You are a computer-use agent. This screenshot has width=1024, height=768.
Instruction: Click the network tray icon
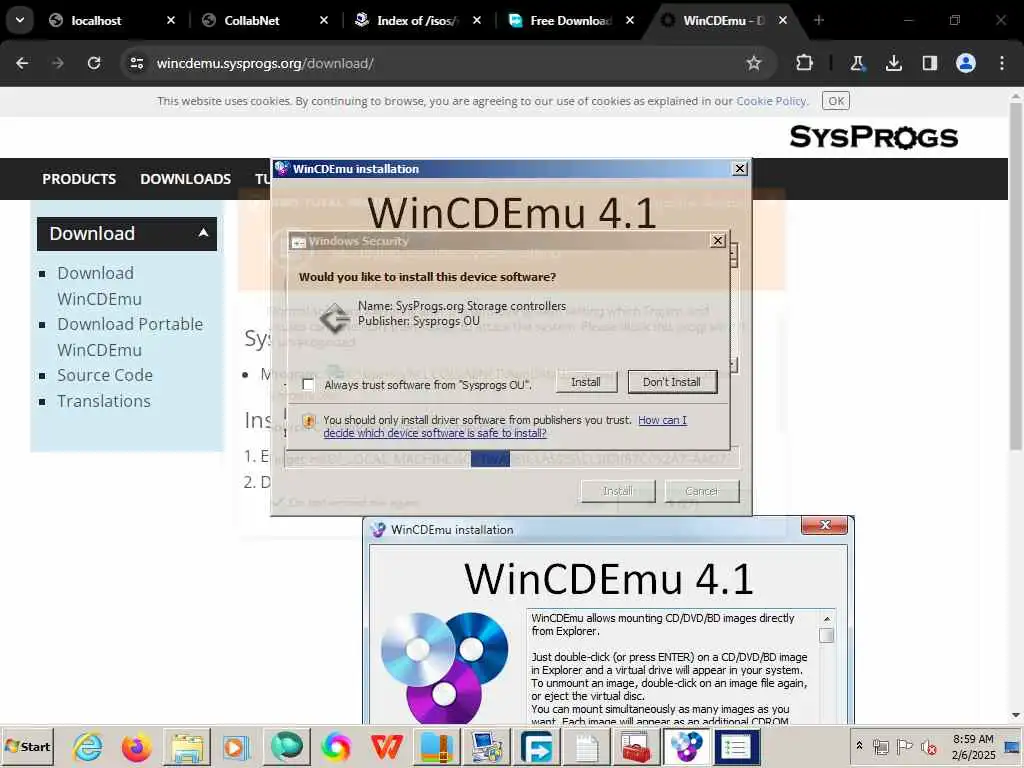881,746
